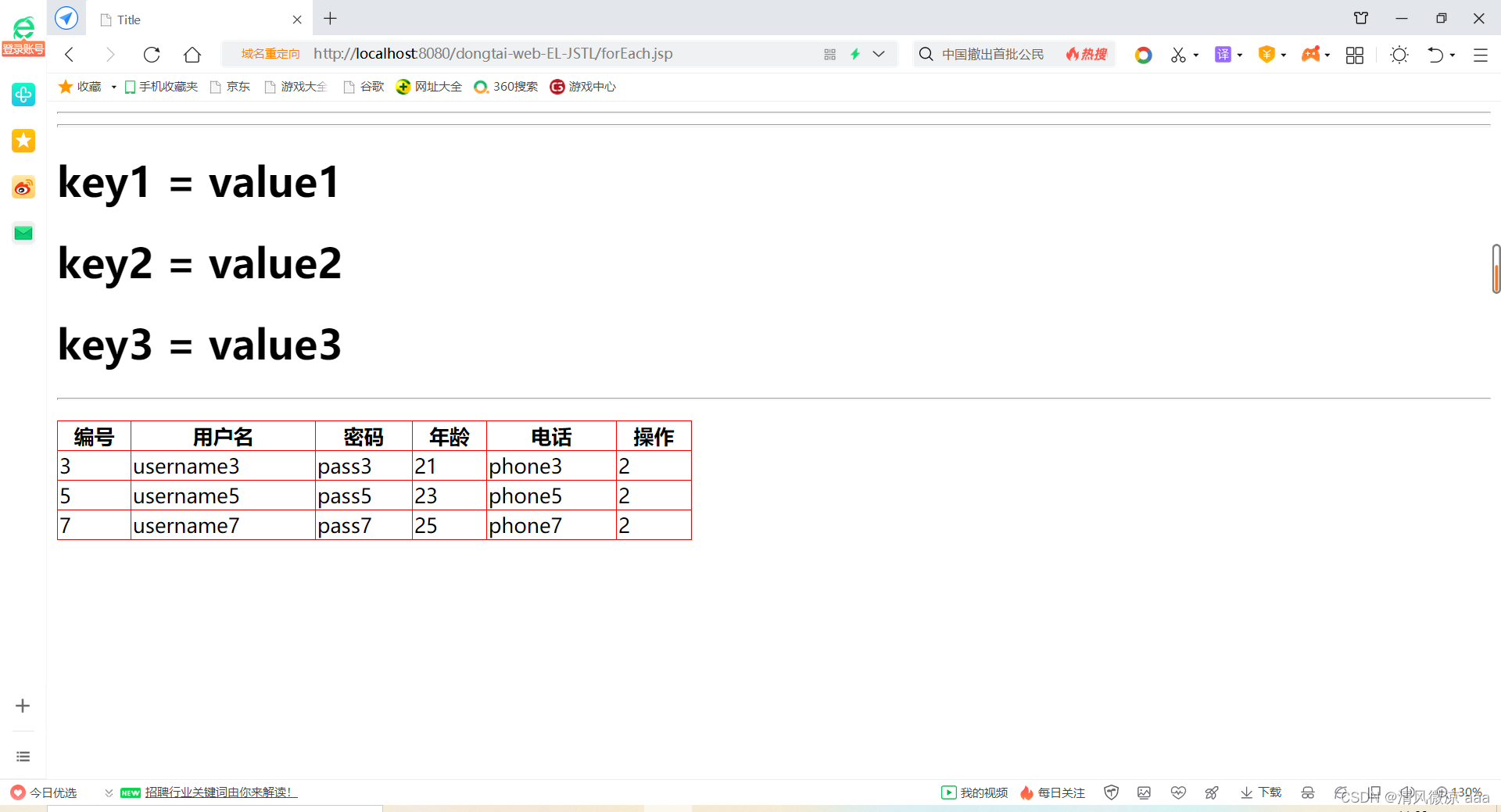Click the incognito glasses status icon
Viewport: 1501px width, 812px height.
(x=1308, y=792)
